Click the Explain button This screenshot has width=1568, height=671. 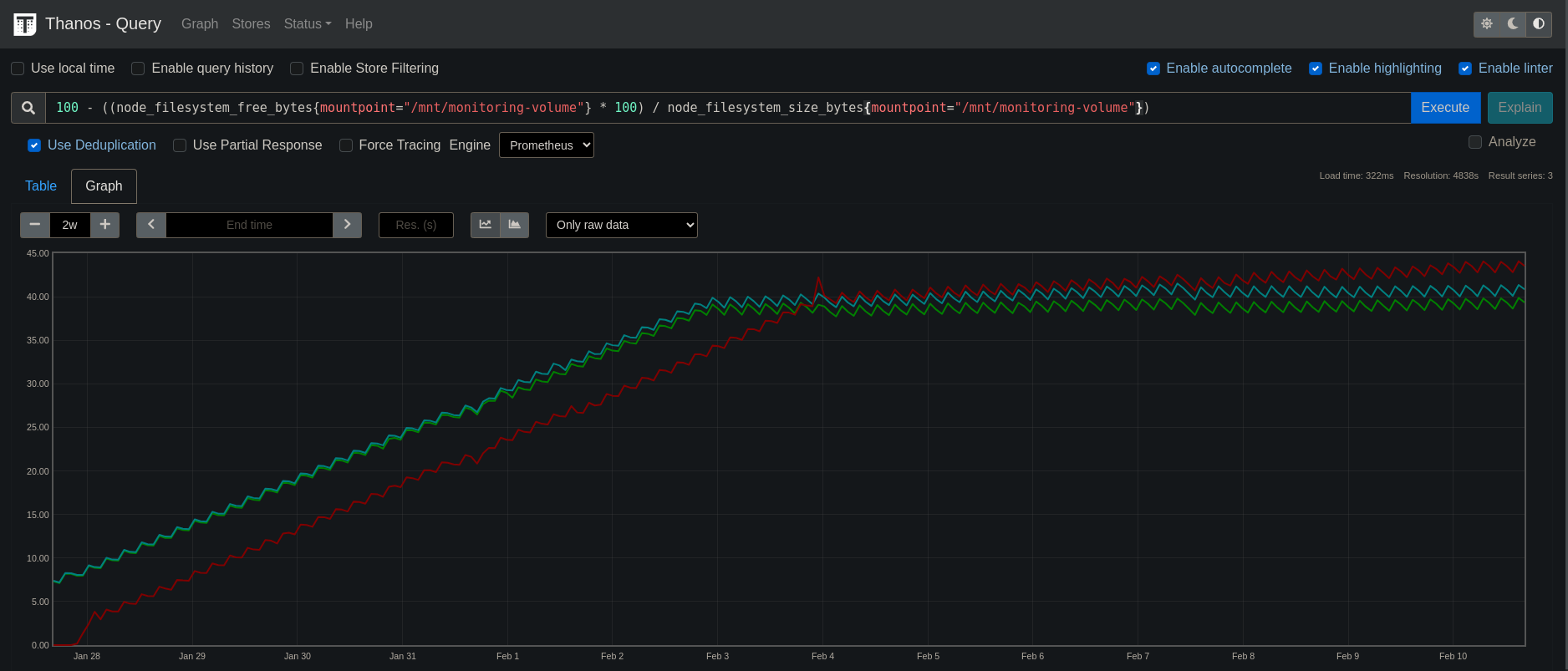click(1520, 108)
